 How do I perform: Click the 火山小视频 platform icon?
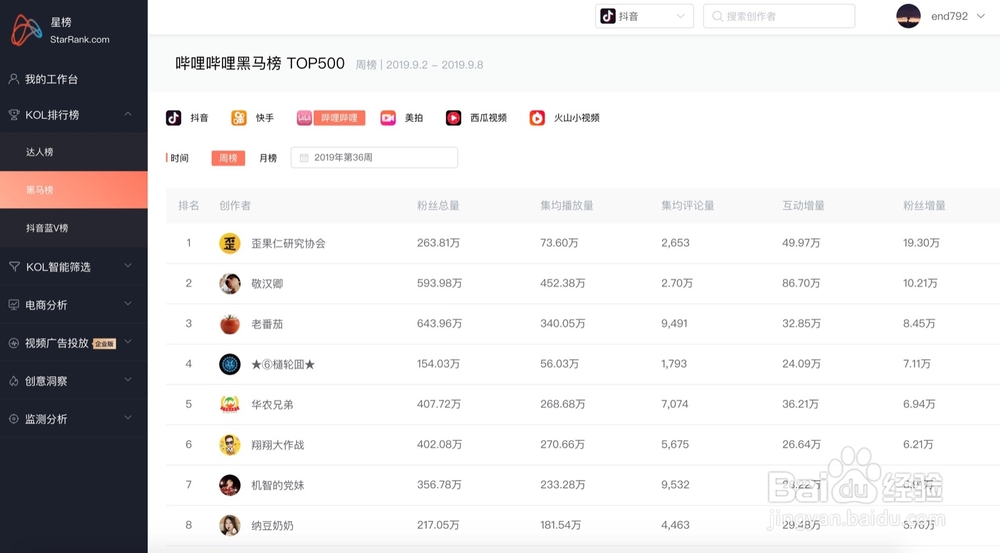(x=537, y=118)
